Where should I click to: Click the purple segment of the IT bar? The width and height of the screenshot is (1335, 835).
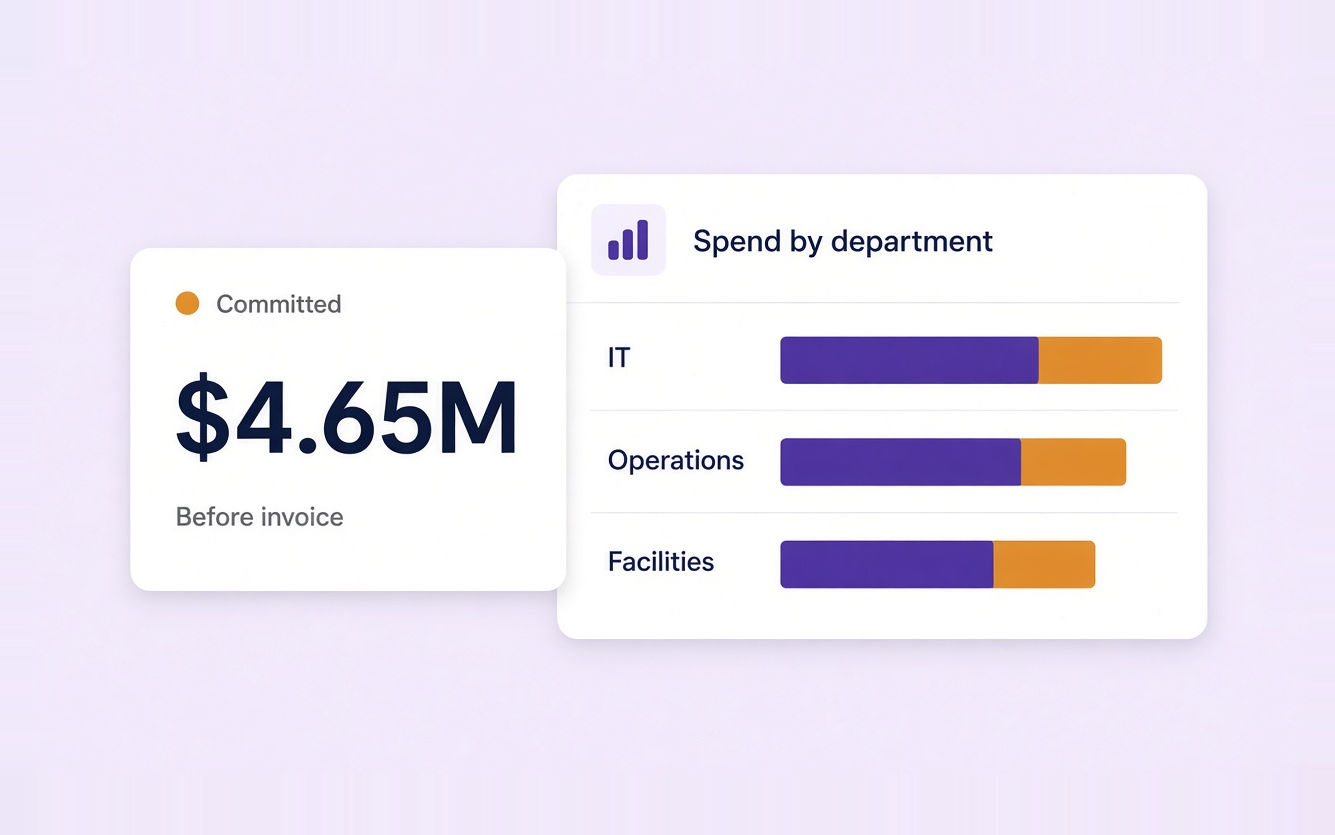[x=909, y=360]
